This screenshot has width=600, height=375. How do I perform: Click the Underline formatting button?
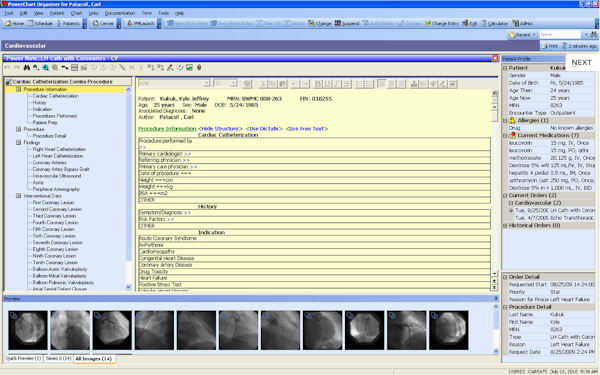pyautogui.click(x=327, y=84)
